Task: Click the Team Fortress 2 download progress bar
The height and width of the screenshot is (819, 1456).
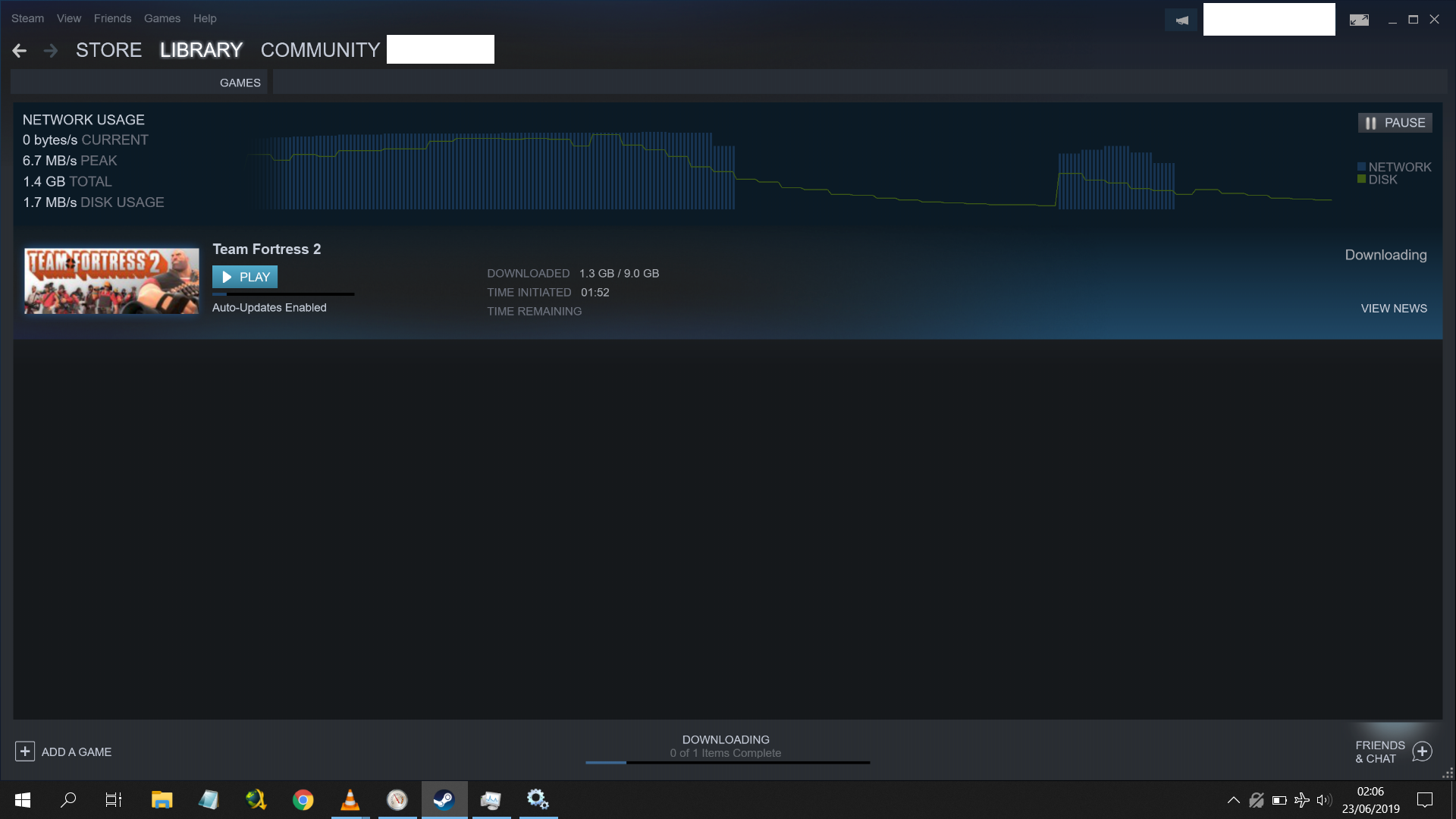Action: coord(283,294)
